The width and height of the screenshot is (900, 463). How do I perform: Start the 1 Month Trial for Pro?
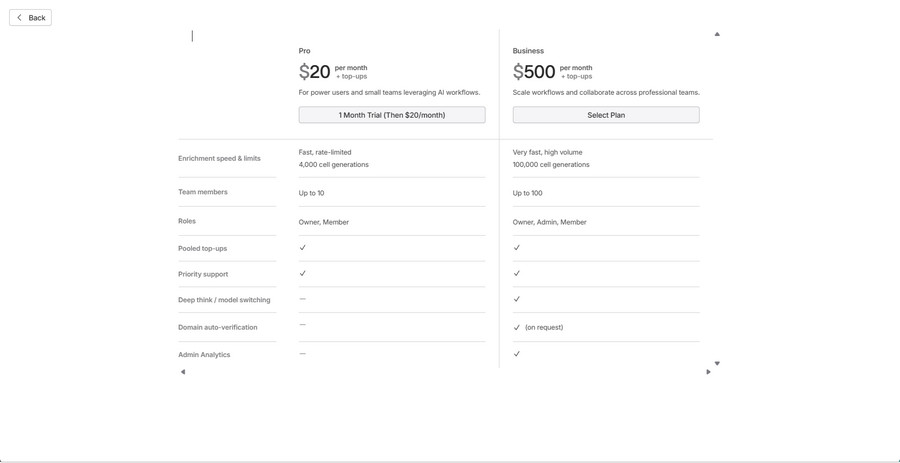point(392,115)
